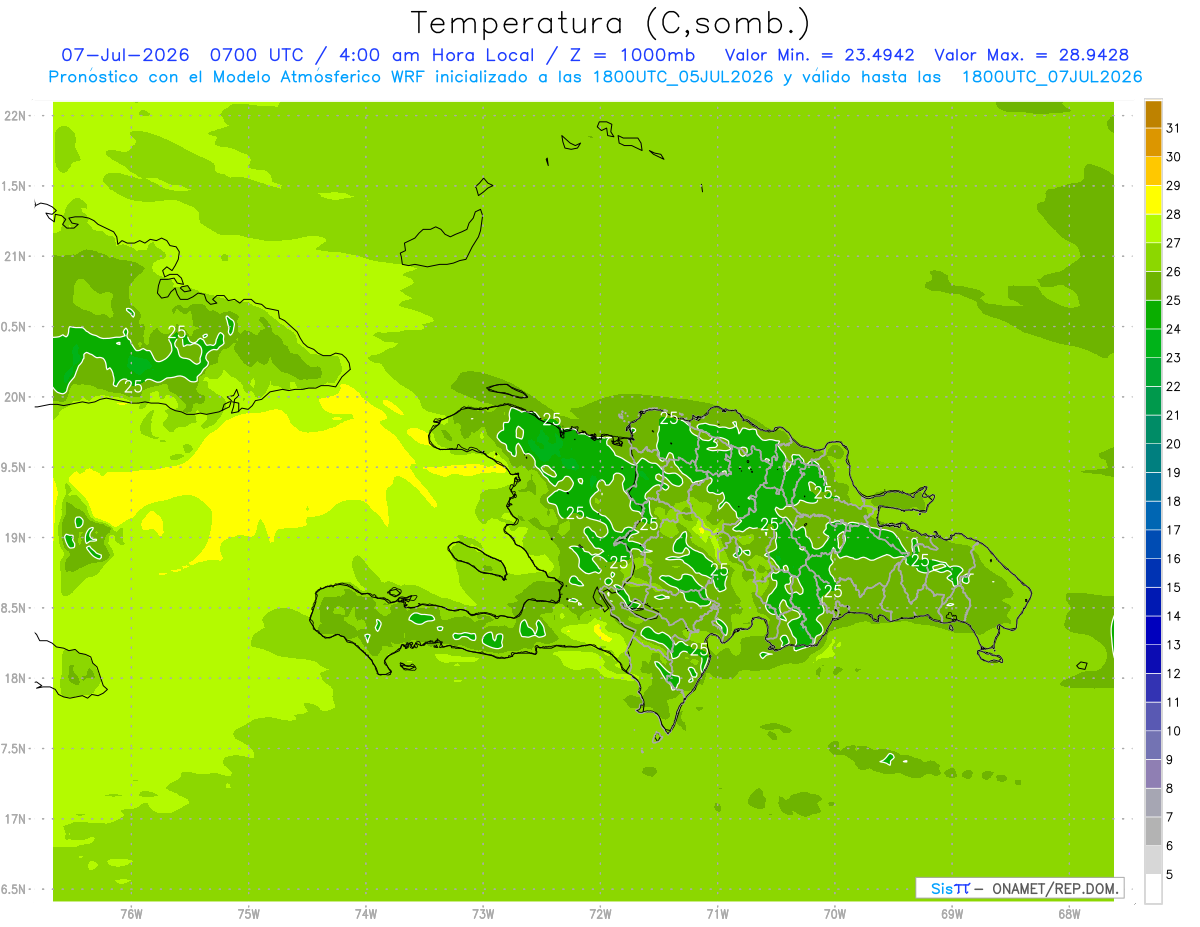The width and height of the screenshot is (1200, 927).
Task: Click the purple 9 legend swatch
Action: (1153, 746)
